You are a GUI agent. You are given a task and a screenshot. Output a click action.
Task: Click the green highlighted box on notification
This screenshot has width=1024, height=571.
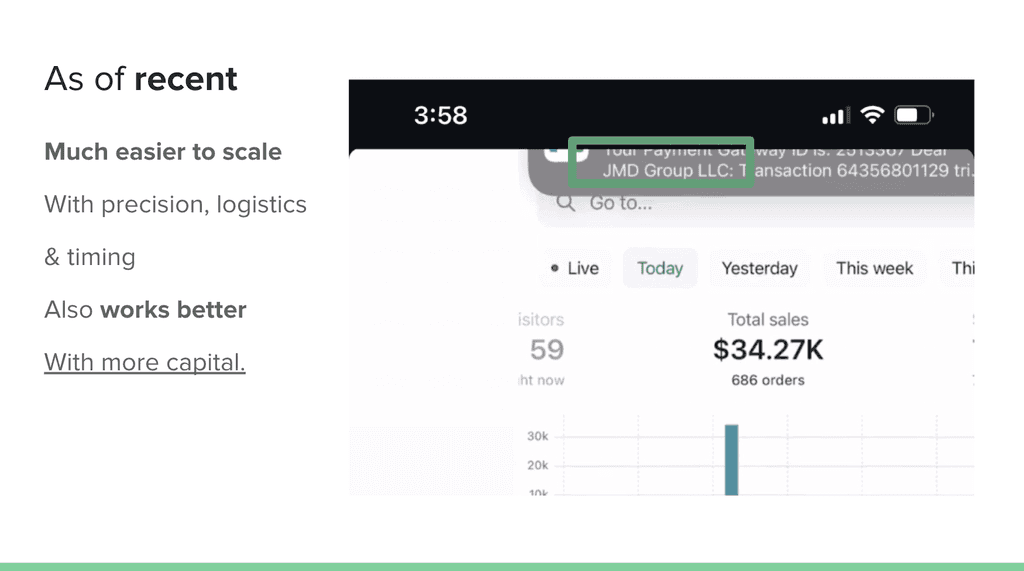click(x=661, y=162)
